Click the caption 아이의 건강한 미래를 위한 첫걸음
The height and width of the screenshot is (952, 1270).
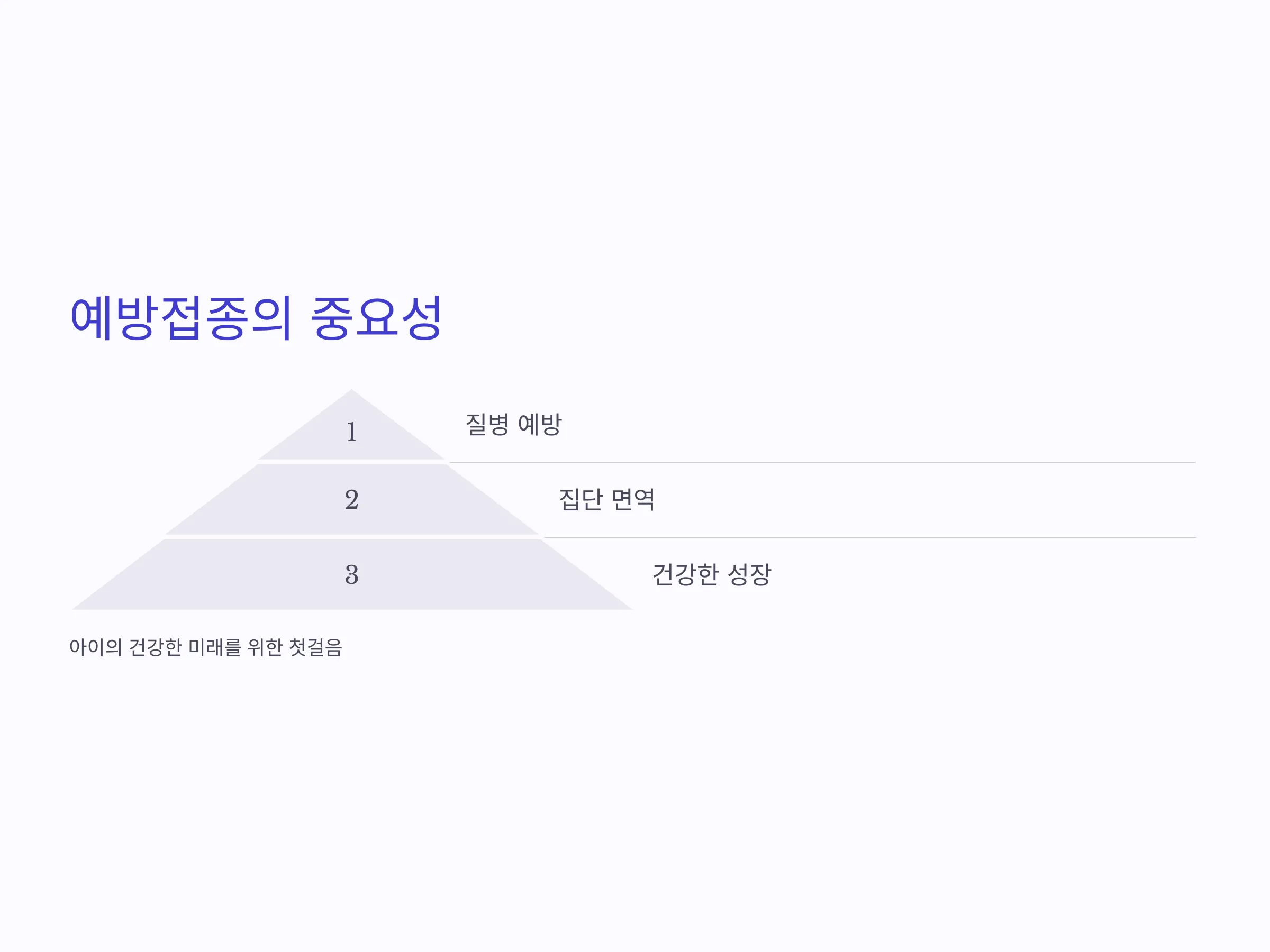coord(205,647)
